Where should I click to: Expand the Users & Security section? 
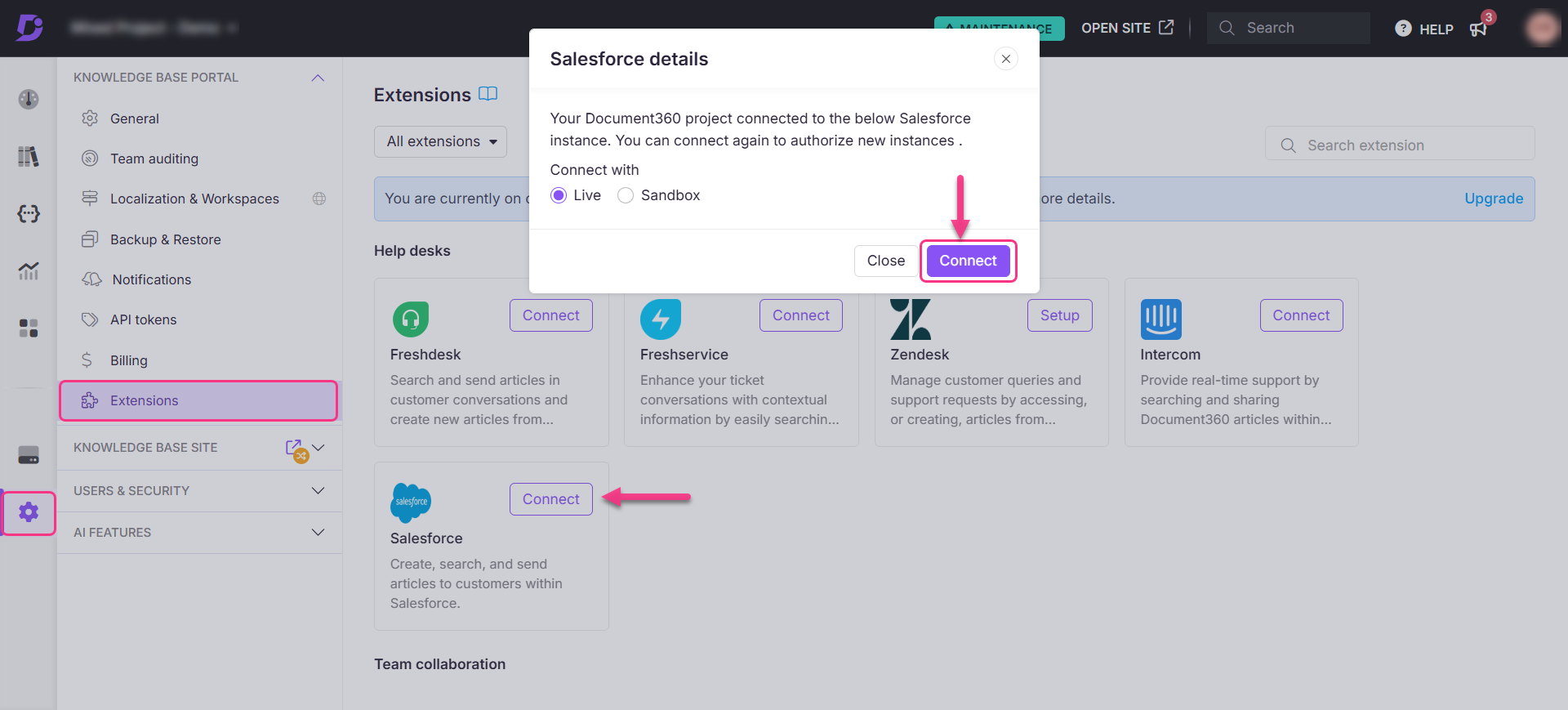318,490
